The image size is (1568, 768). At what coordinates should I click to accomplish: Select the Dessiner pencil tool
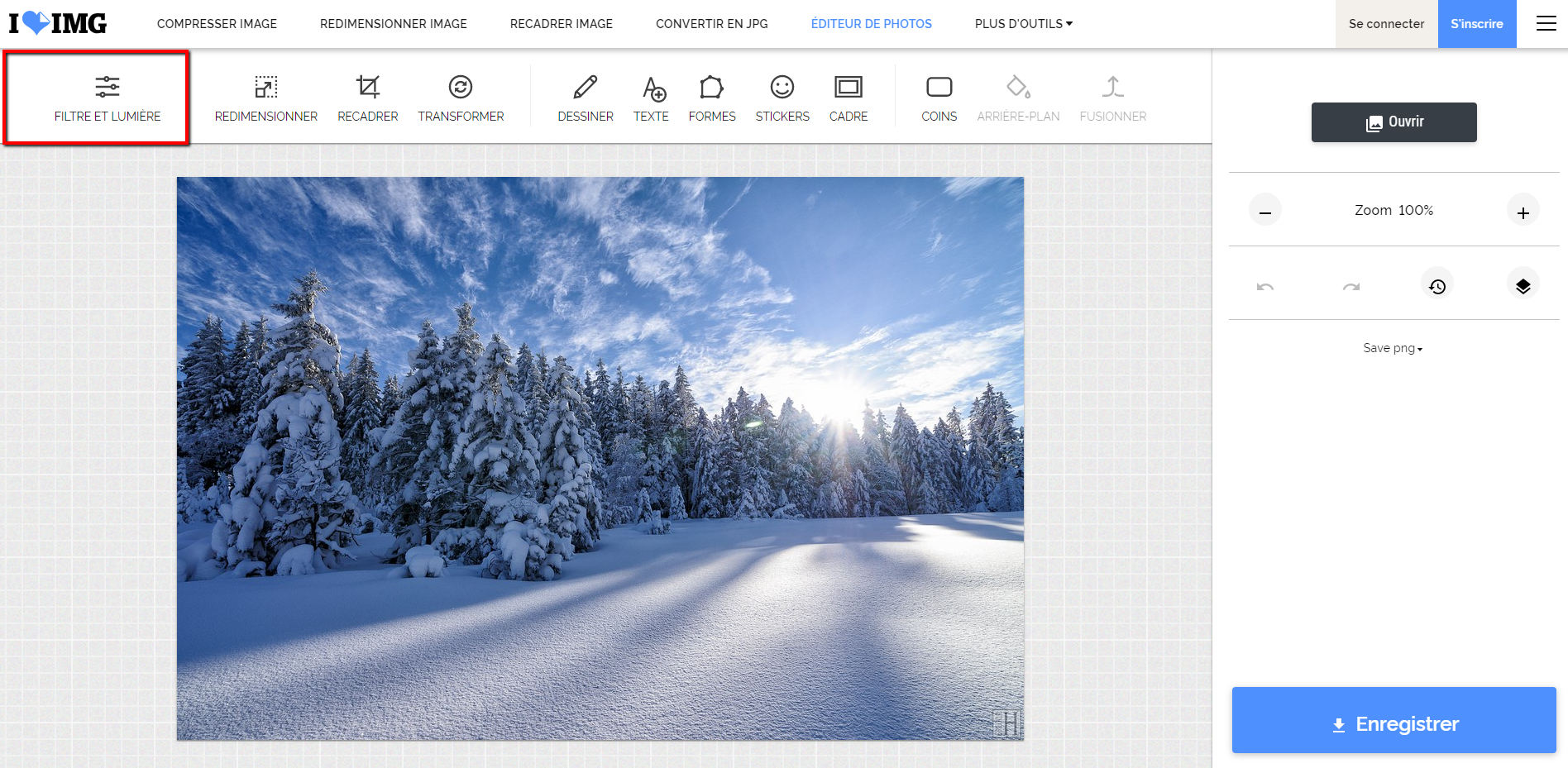[585, 98]
